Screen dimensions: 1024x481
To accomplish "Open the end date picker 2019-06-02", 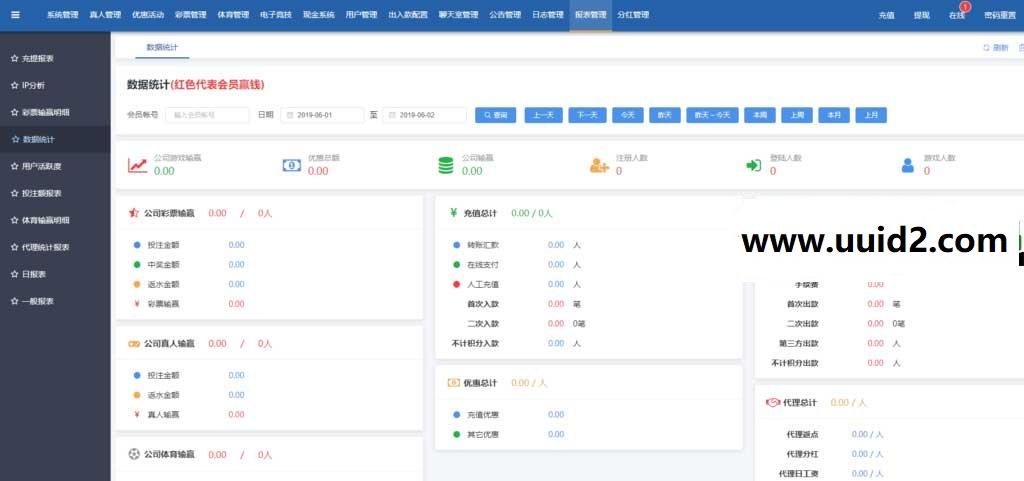I will coord(424,115).
